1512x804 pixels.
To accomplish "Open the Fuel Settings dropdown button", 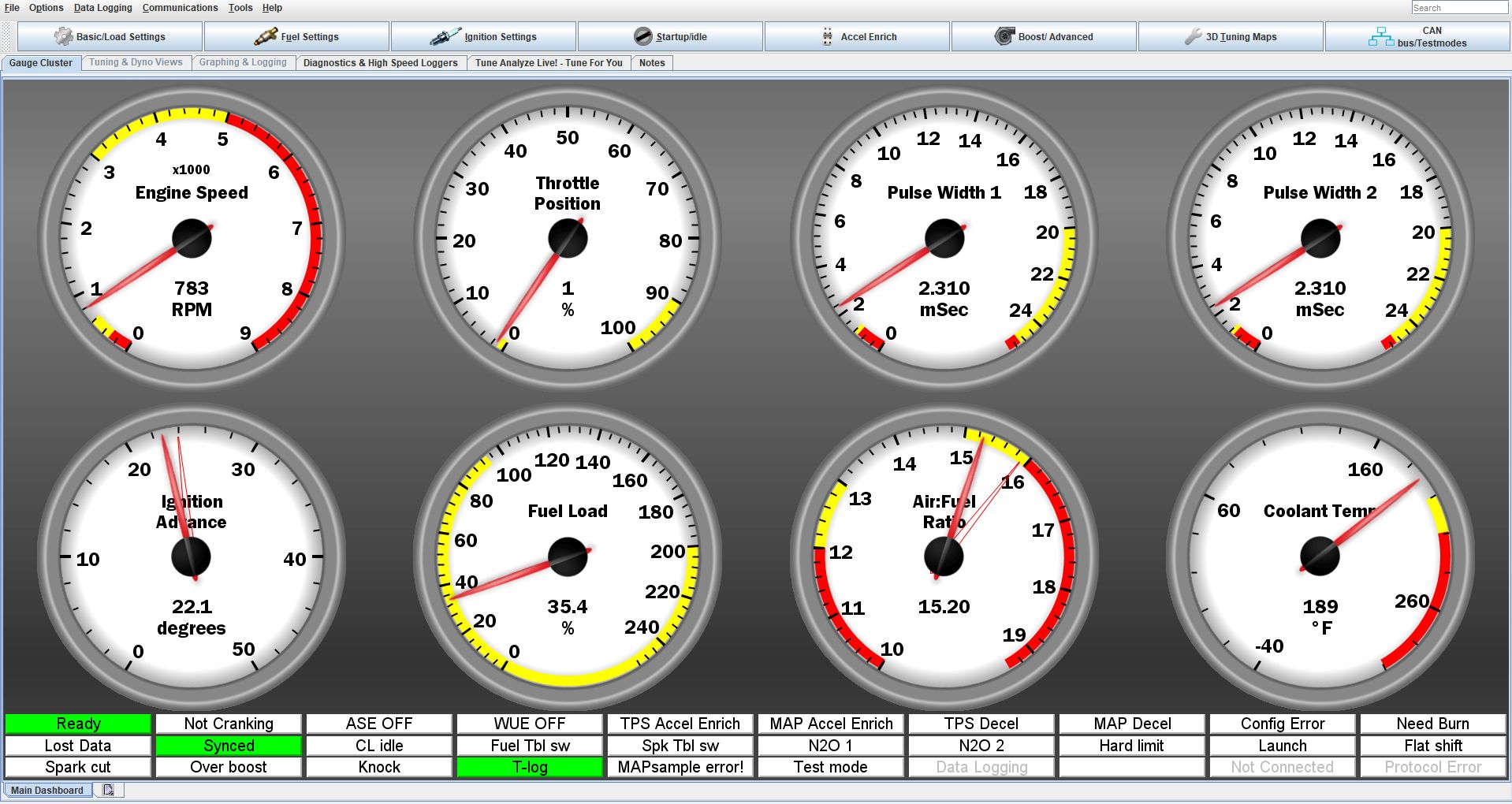I will (x=296, y=36).
